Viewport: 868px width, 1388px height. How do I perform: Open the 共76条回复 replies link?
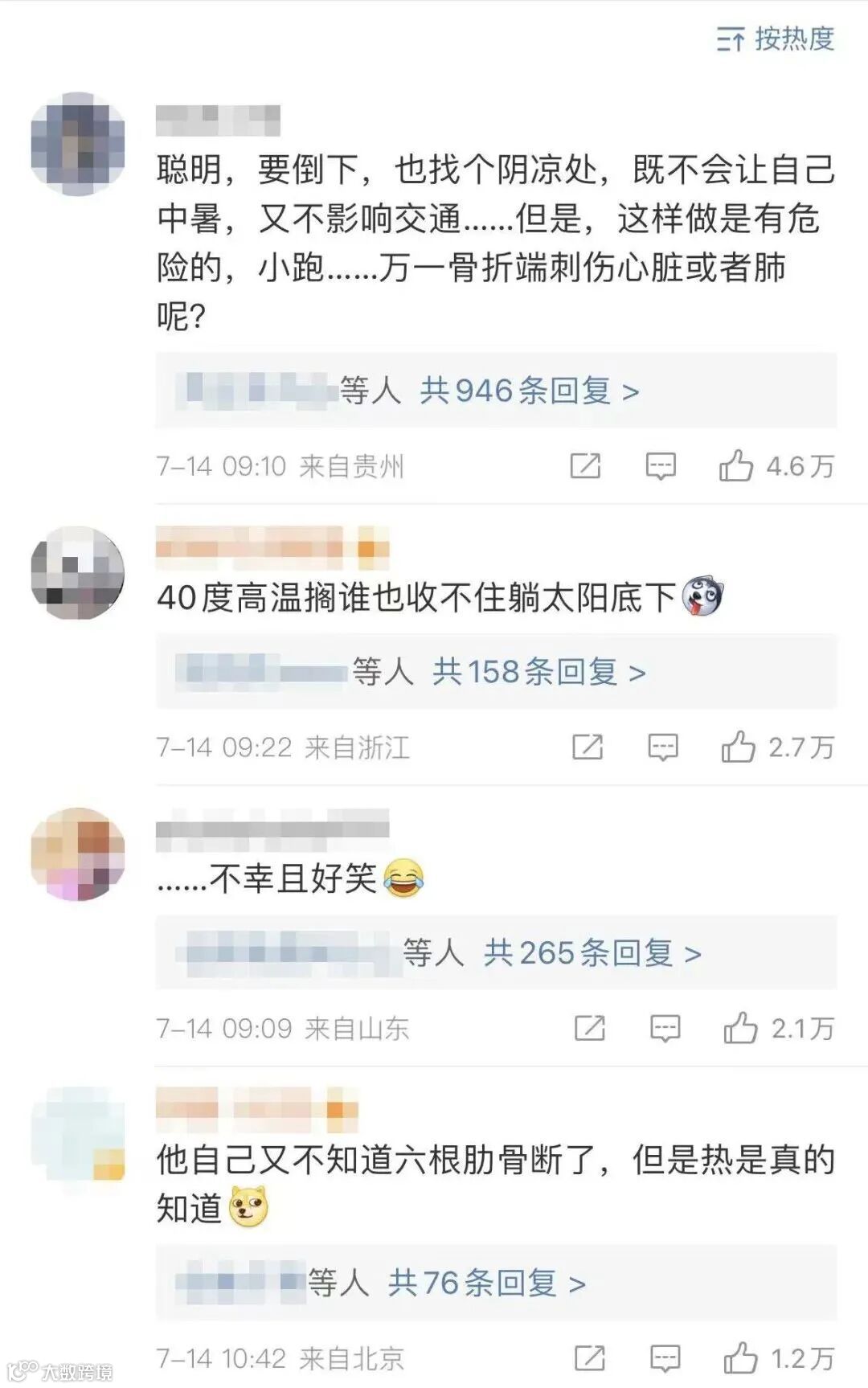pos(486,1283)
